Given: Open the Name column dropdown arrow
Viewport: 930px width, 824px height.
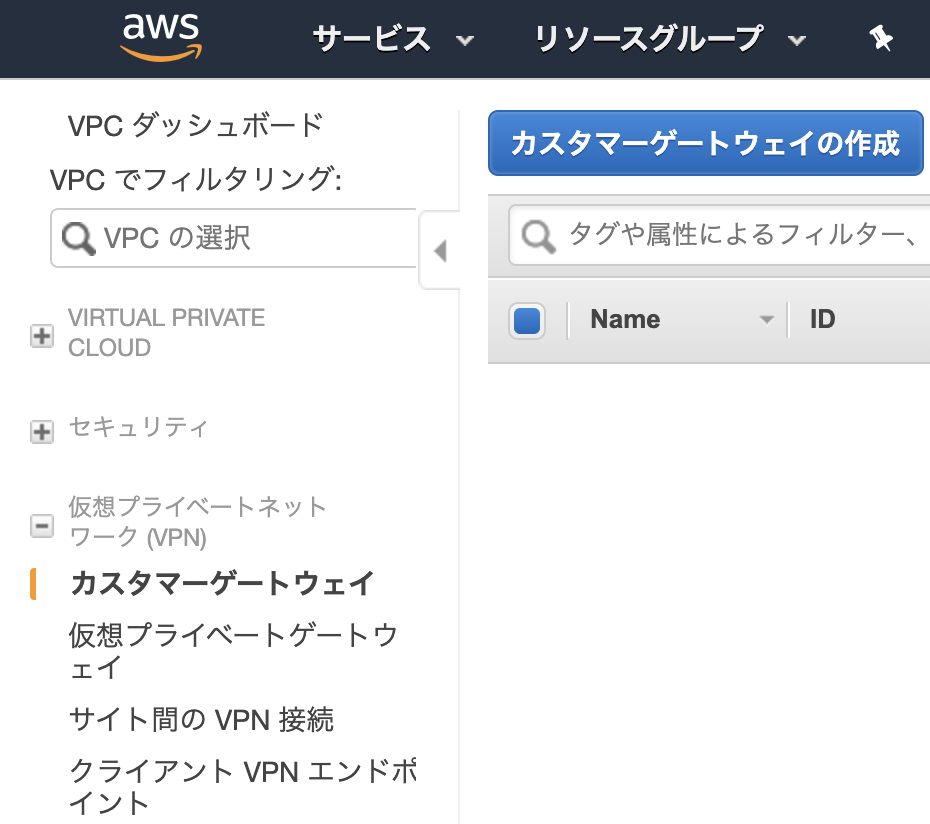Looking at the screenshot, I should [766, 320].
